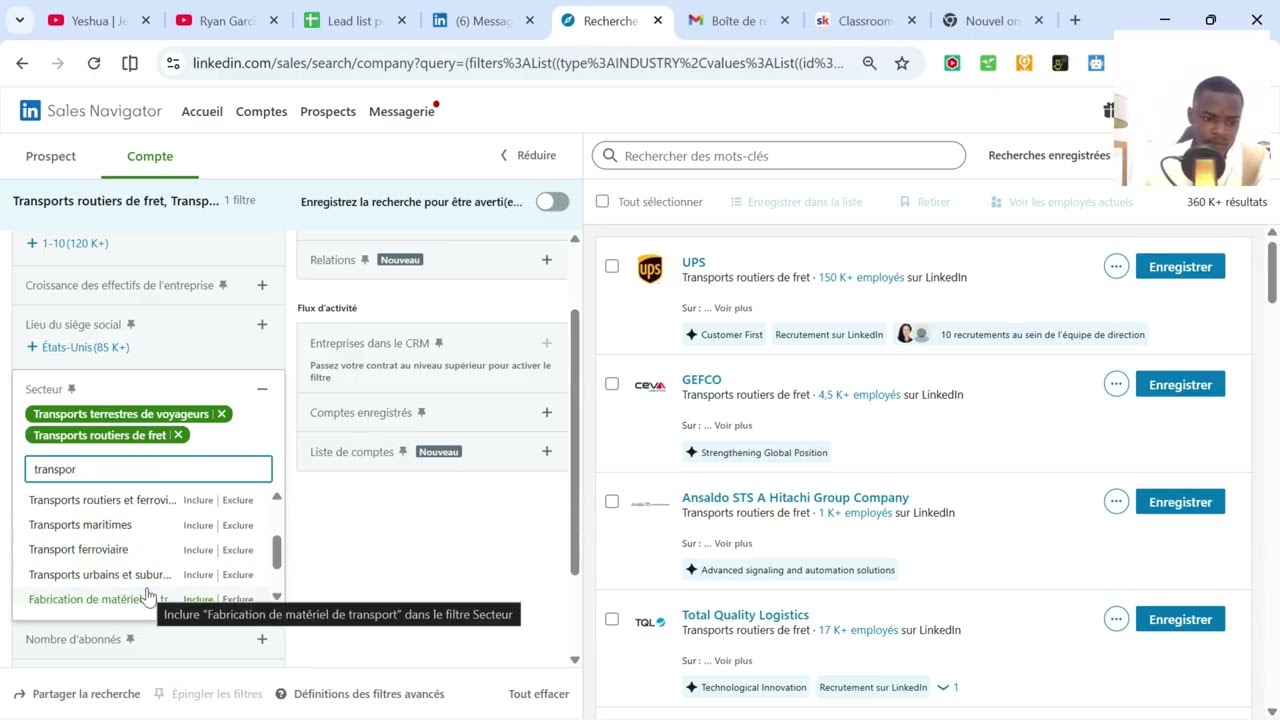The image size is (1280, 720).
Task: Click Tout effacer to clear filters
Action: 538,694
